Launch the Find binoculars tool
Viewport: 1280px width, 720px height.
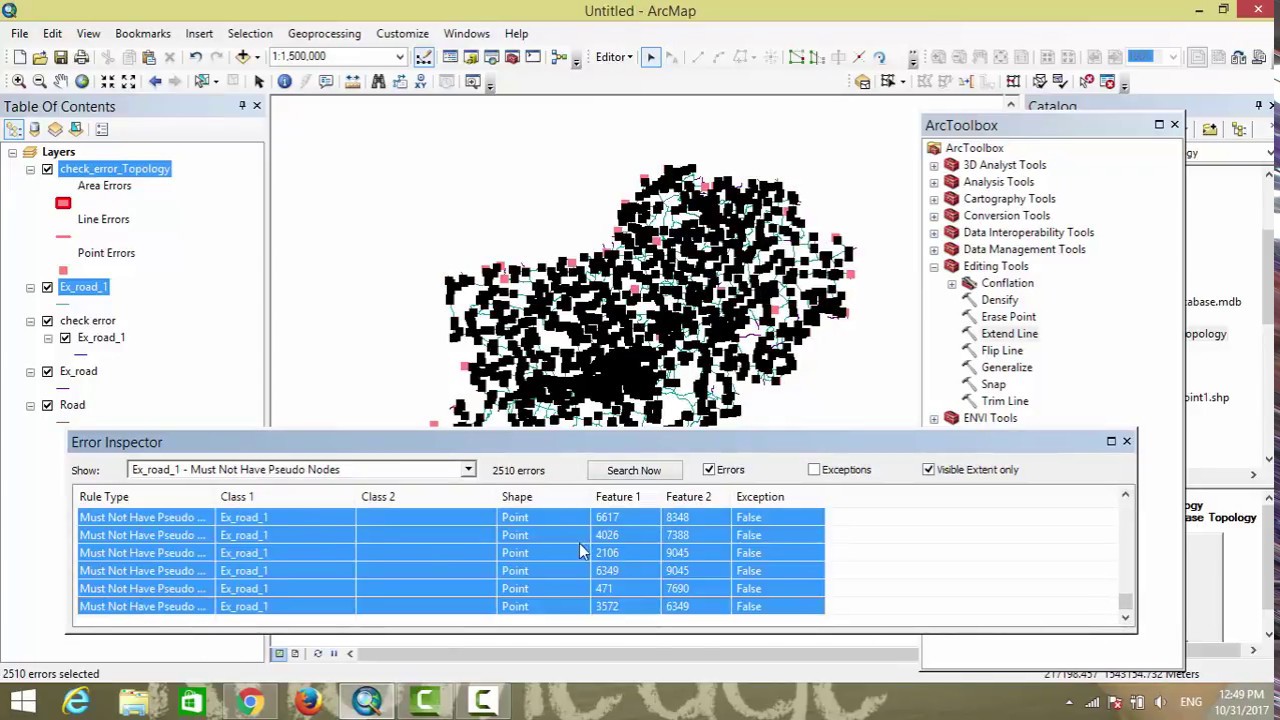click(377, 82)
